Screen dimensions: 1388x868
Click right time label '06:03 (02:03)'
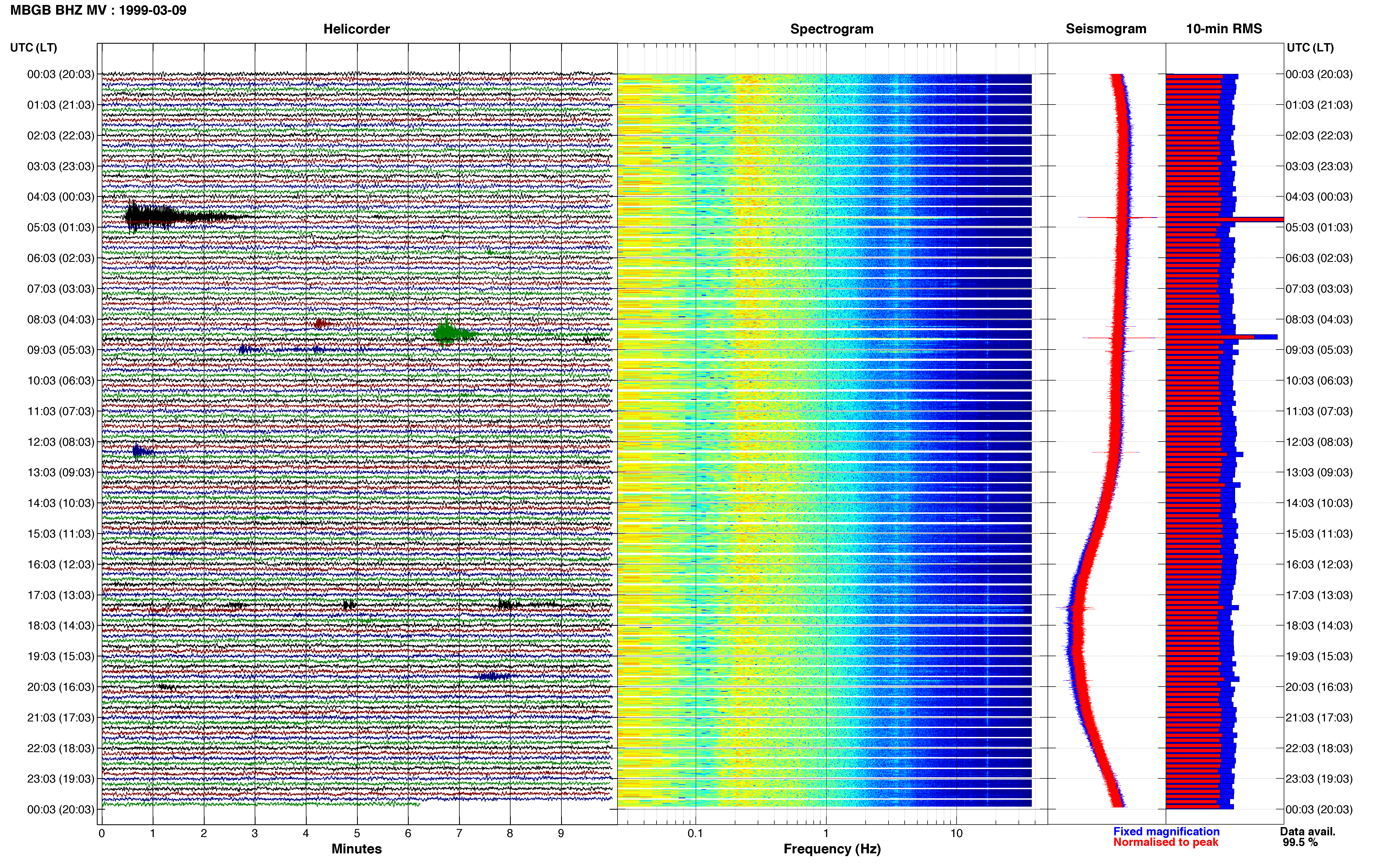pyautogui.click(x=1319, y=258)
